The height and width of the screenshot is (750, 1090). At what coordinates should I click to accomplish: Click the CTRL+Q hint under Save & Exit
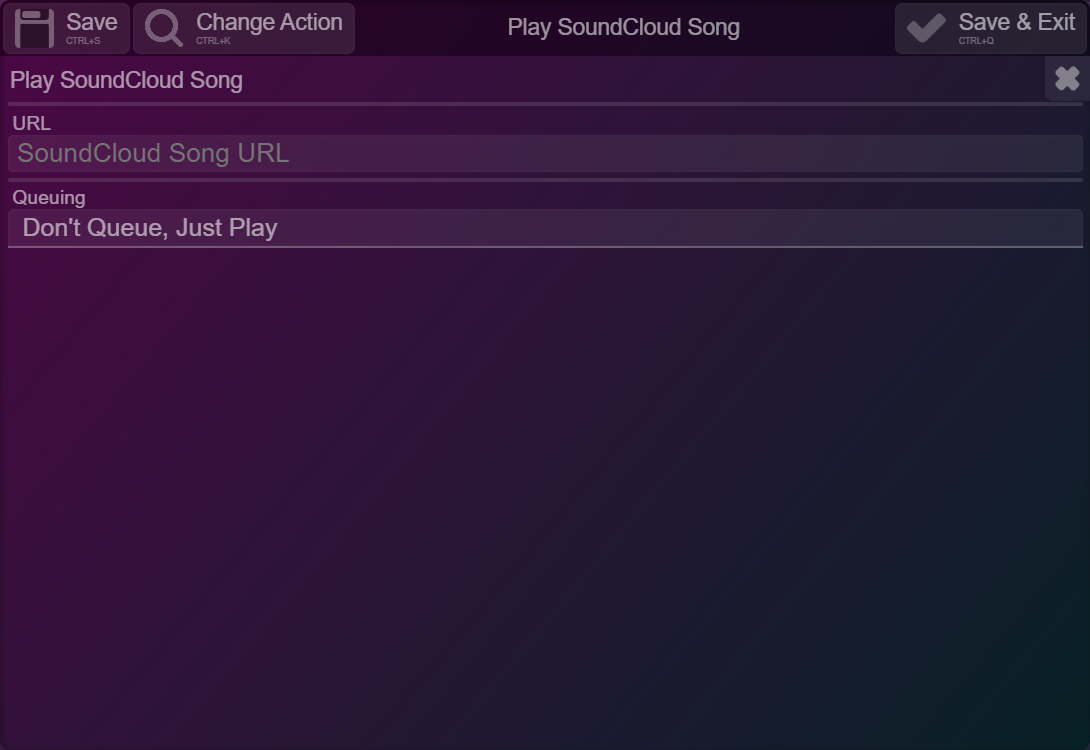click(x=976, y=41)
